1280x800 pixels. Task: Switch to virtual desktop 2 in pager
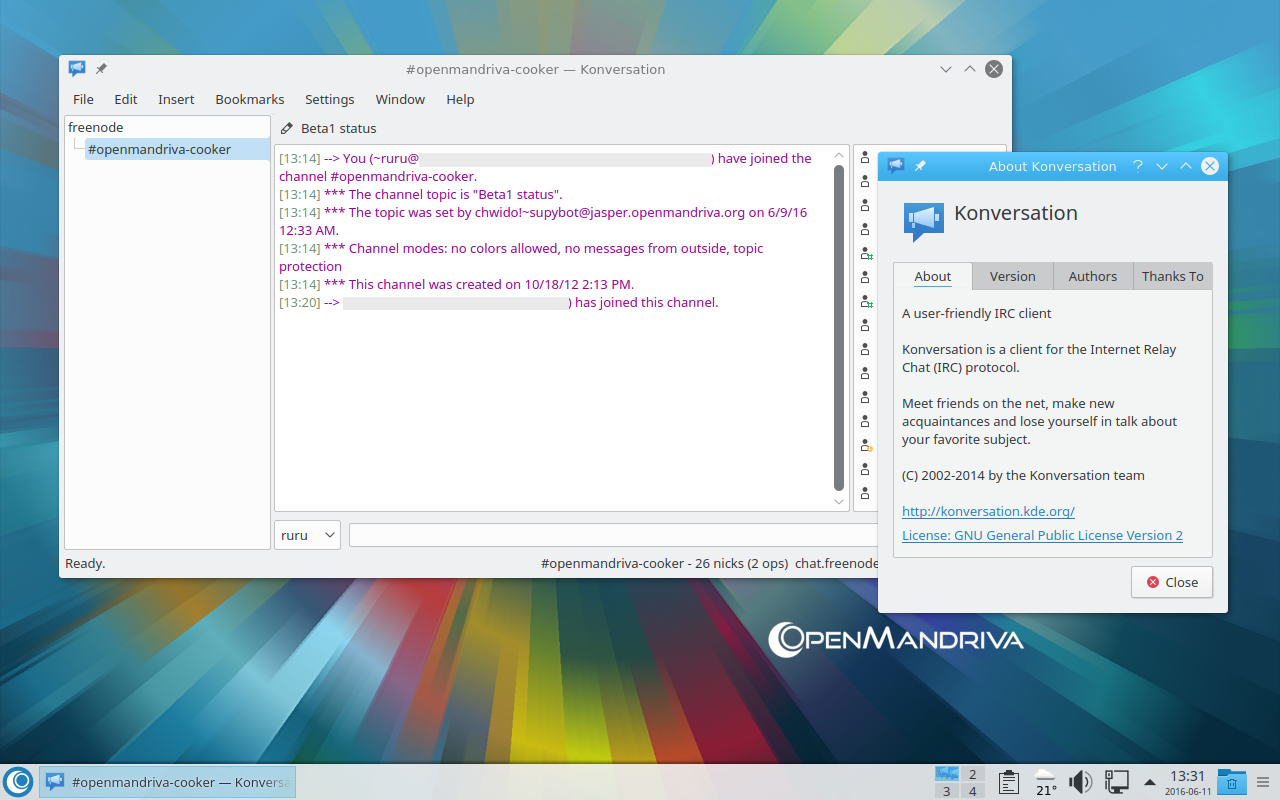972,774
